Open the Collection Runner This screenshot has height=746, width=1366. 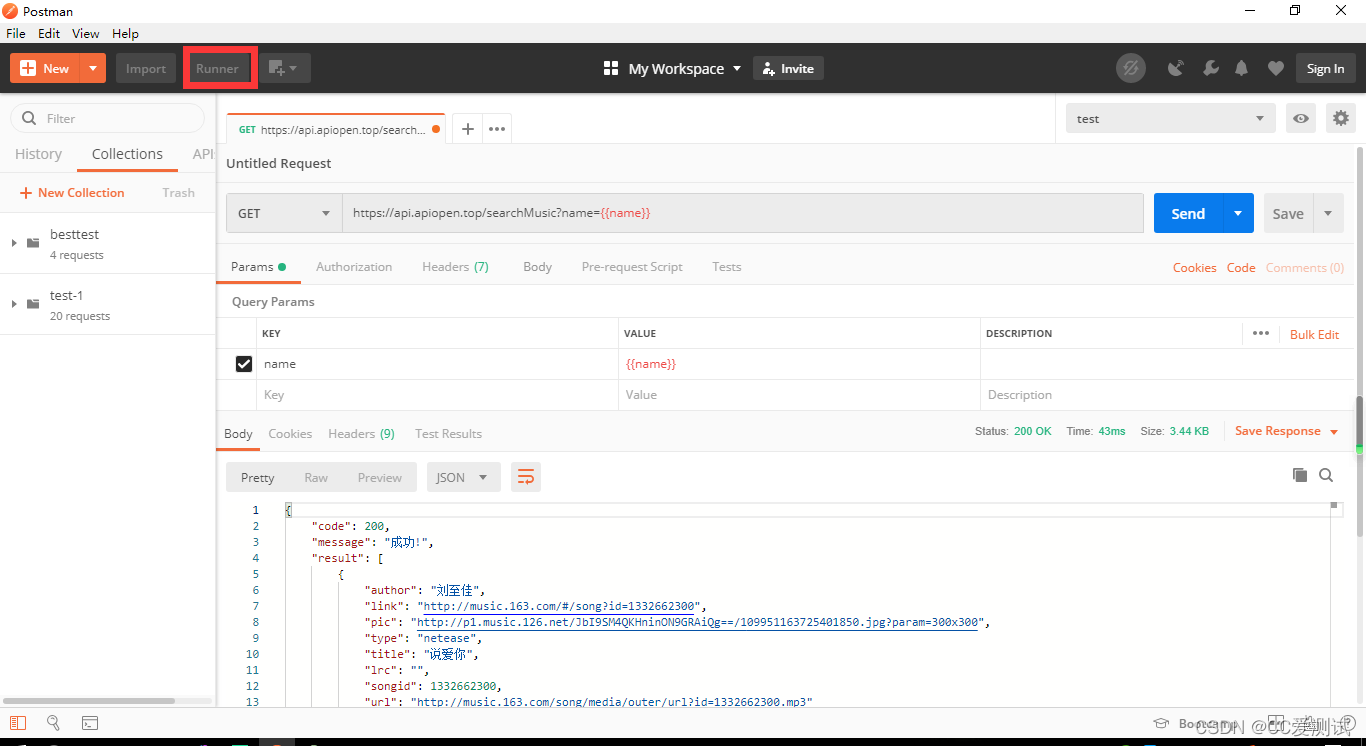coord(218,68)
